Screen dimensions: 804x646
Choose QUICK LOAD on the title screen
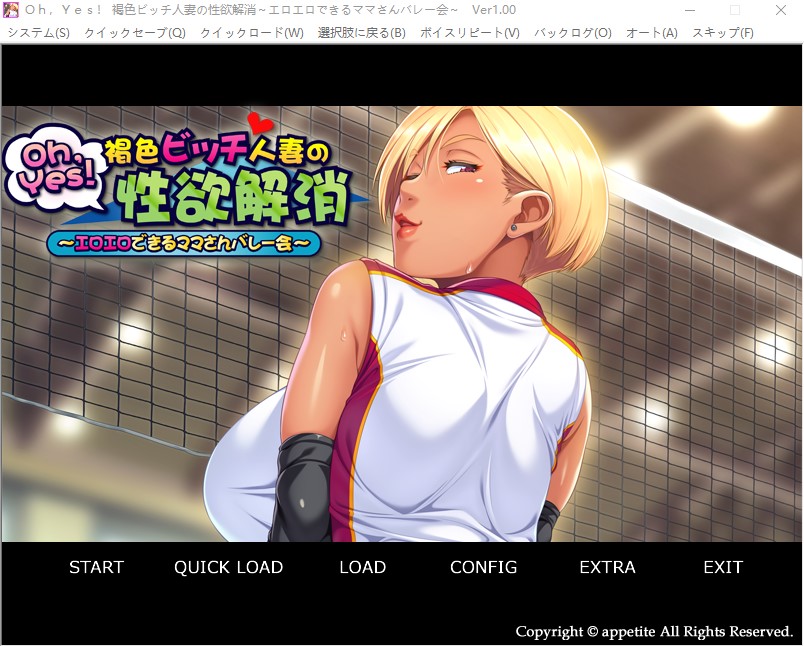pos(228,567)
